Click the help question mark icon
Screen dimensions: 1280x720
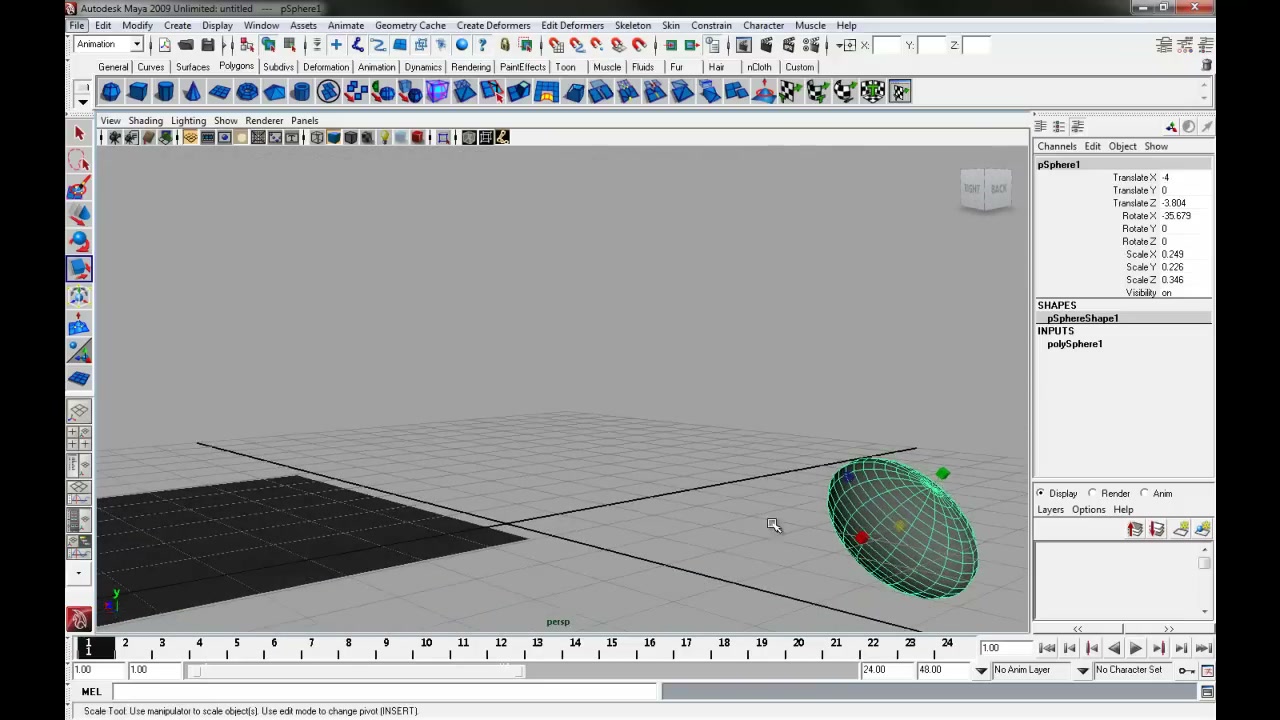[x=483, y=45]
